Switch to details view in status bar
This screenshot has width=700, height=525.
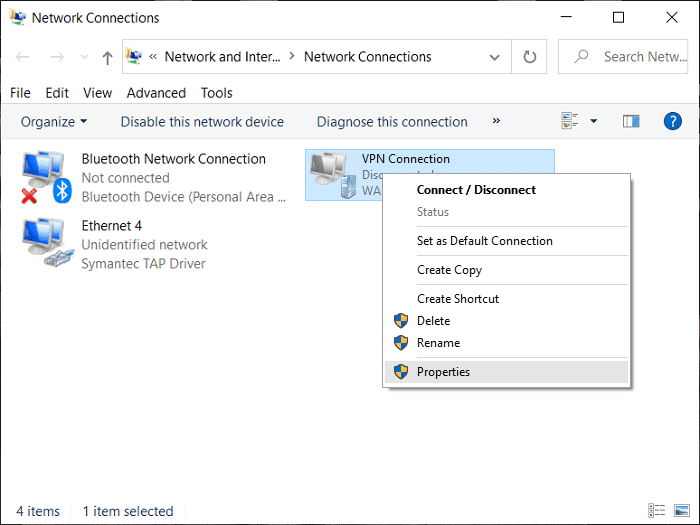pos(656,510)
